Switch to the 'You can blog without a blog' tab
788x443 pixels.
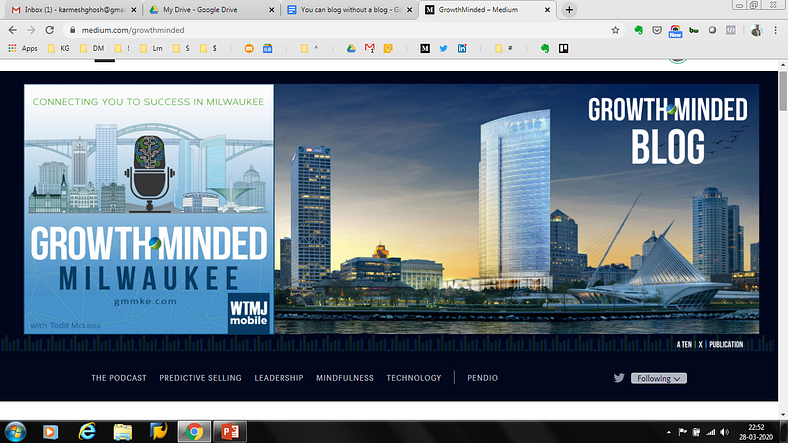click(x=349, y=10)
